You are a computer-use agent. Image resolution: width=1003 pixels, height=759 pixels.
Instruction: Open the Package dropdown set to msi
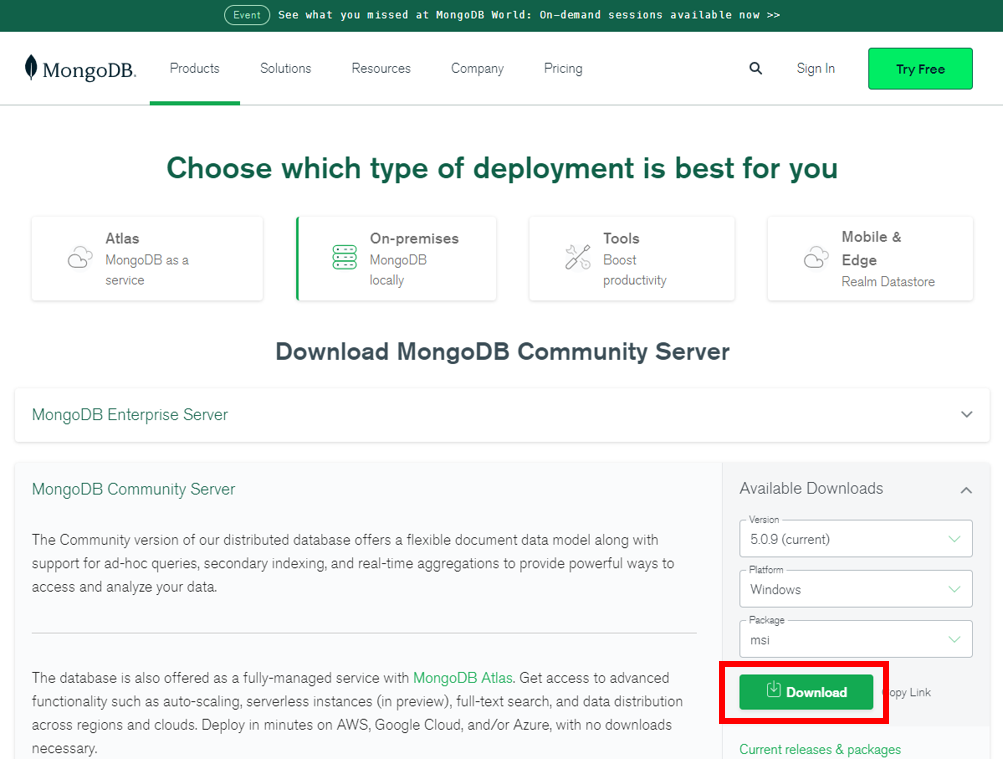tap(856, 639)
